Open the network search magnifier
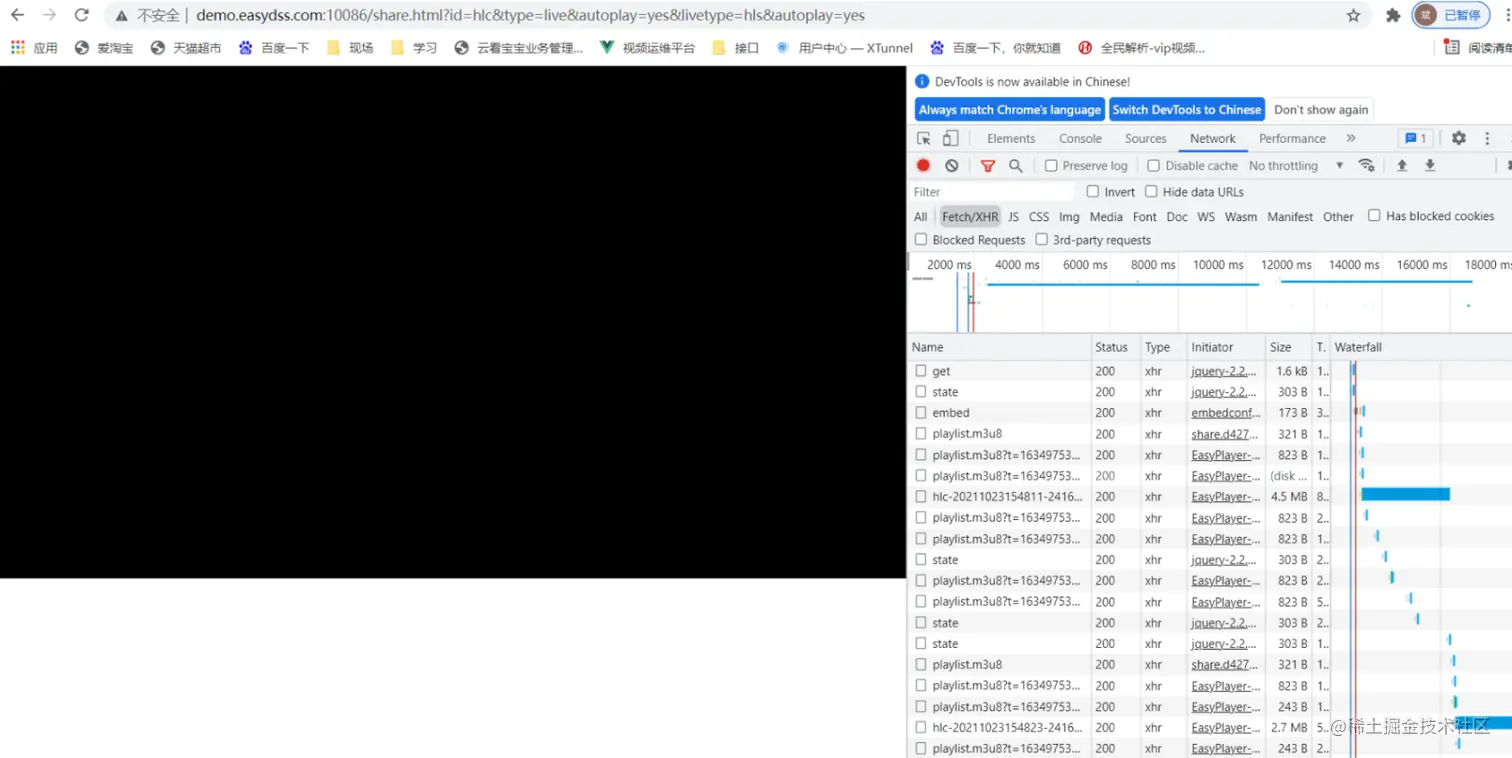The image size is (1512, 758). pyautogui.click(x=1015, y=165)
